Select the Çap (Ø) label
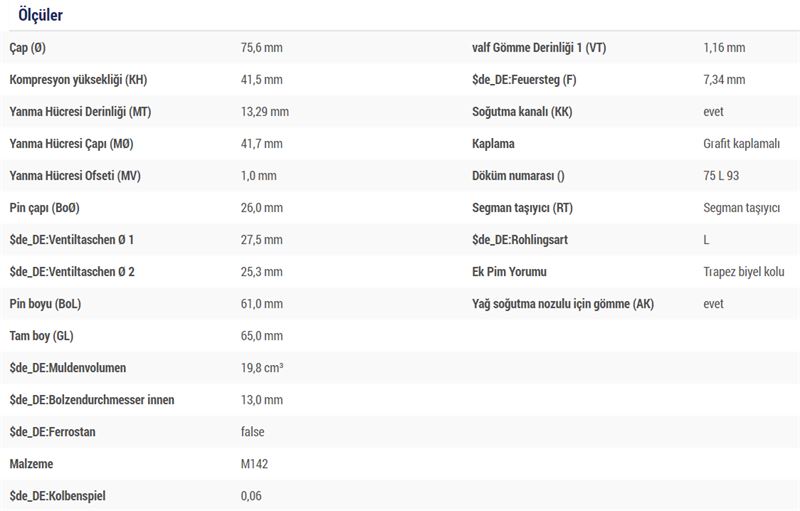The width and height of the screenshot is (800, 511). [x=28, y=48]
